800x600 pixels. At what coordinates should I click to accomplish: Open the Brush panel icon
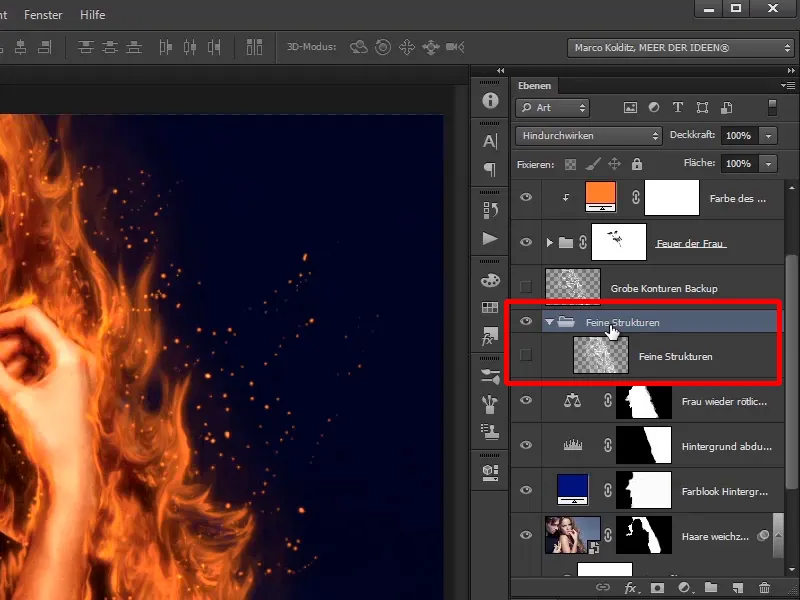(x=490, y=404)
